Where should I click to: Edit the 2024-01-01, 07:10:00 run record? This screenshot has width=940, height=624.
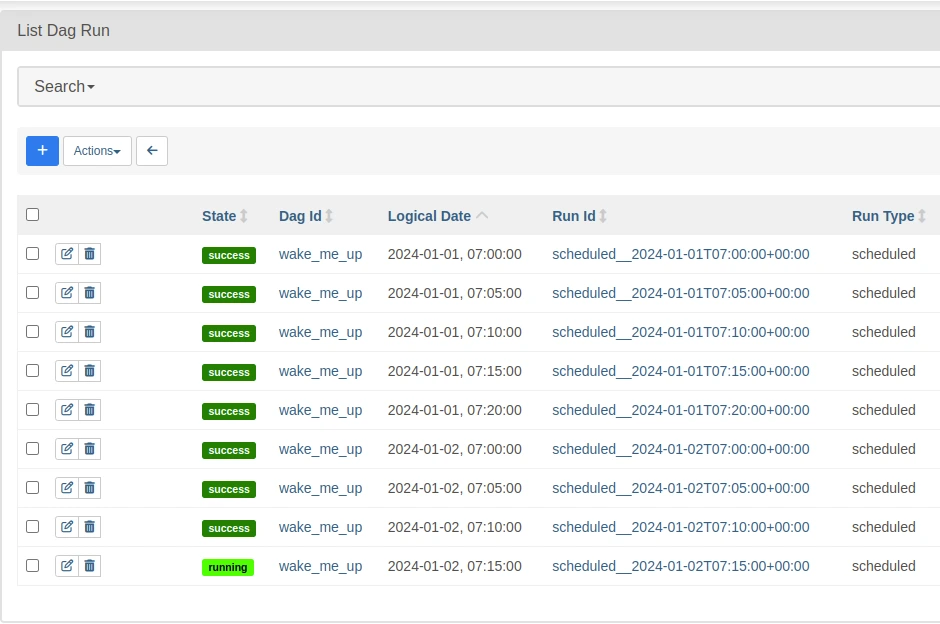point(67,332)
